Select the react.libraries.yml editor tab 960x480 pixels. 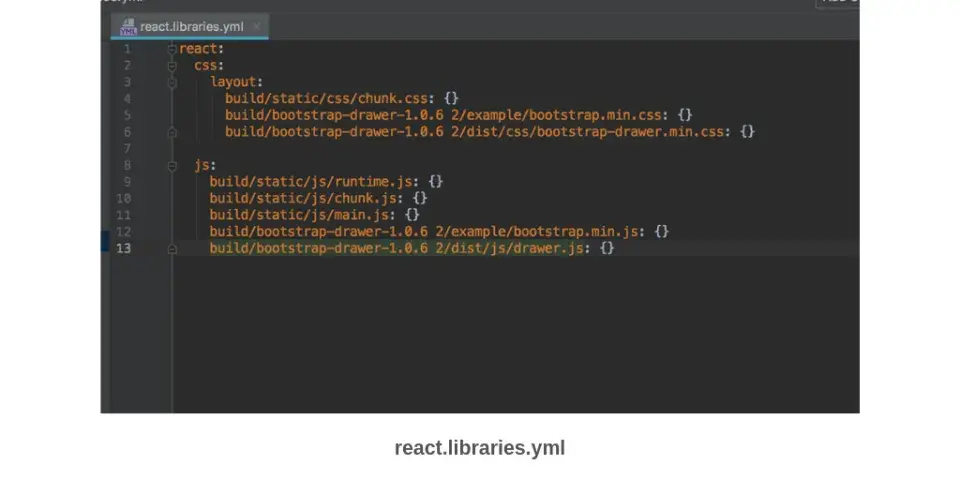[x=190, y=27]
